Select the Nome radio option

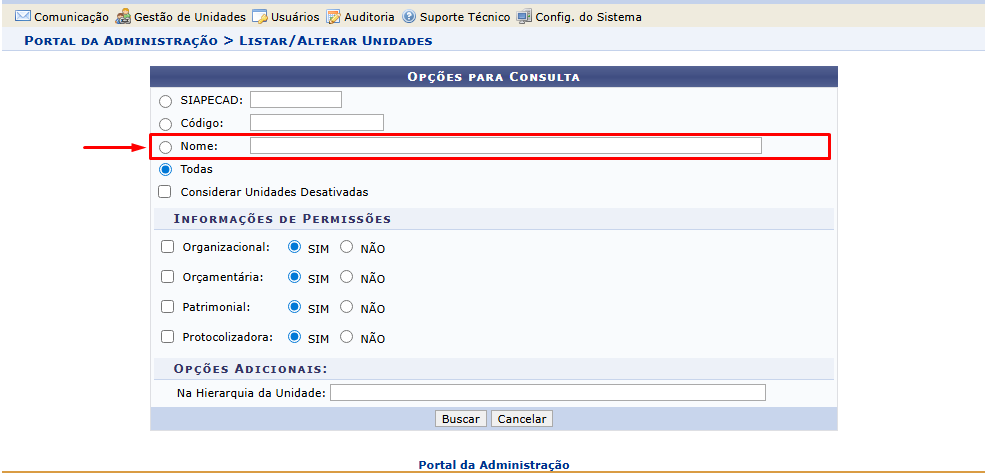tap(166, 147)
